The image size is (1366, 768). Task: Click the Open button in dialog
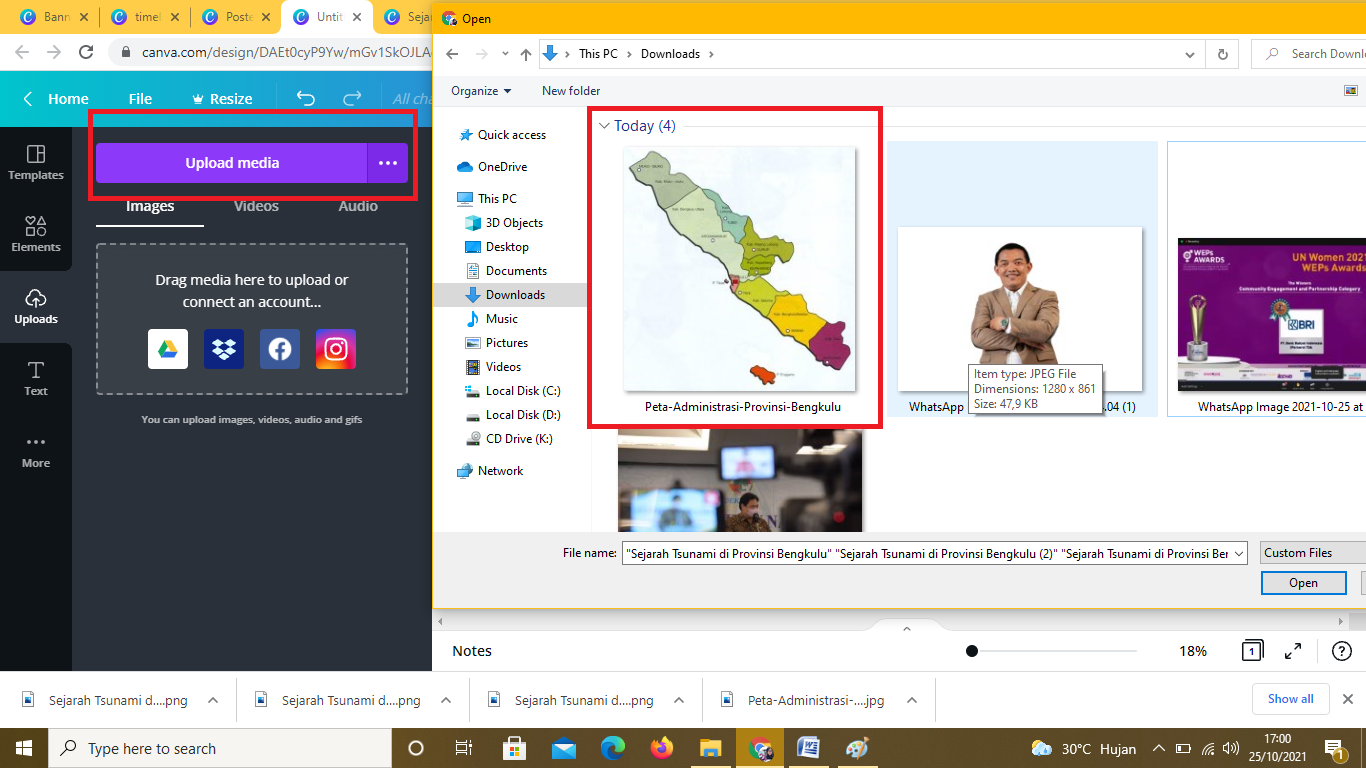click(1303, 583)
